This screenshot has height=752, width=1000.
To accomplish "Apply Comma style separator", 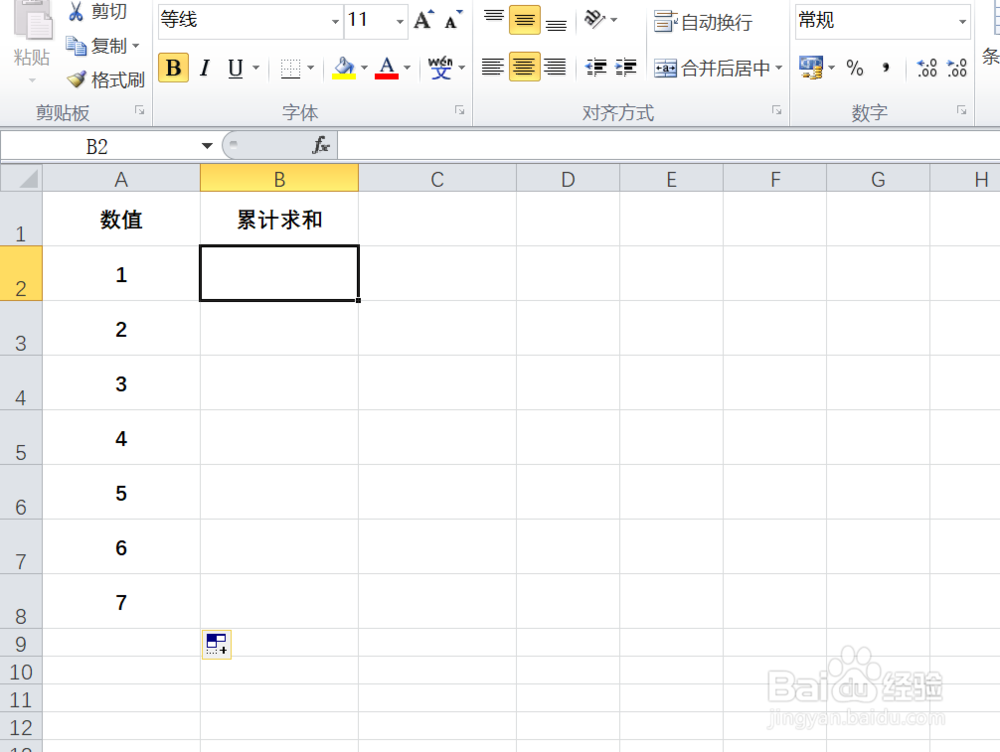I will [x=886, y=68].
